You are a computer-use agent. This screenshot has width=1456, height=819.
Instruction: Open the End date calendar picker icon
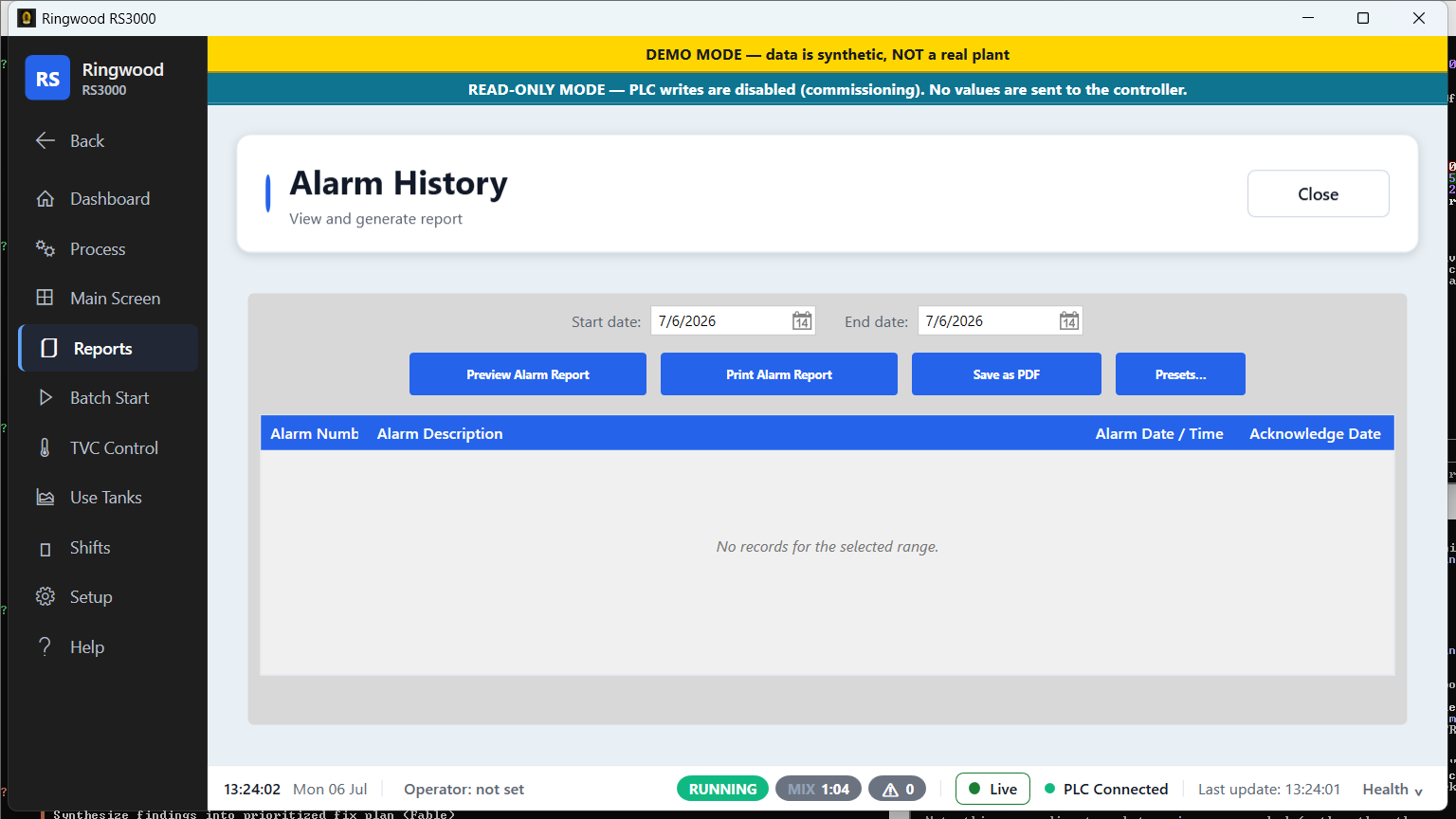1069,321
